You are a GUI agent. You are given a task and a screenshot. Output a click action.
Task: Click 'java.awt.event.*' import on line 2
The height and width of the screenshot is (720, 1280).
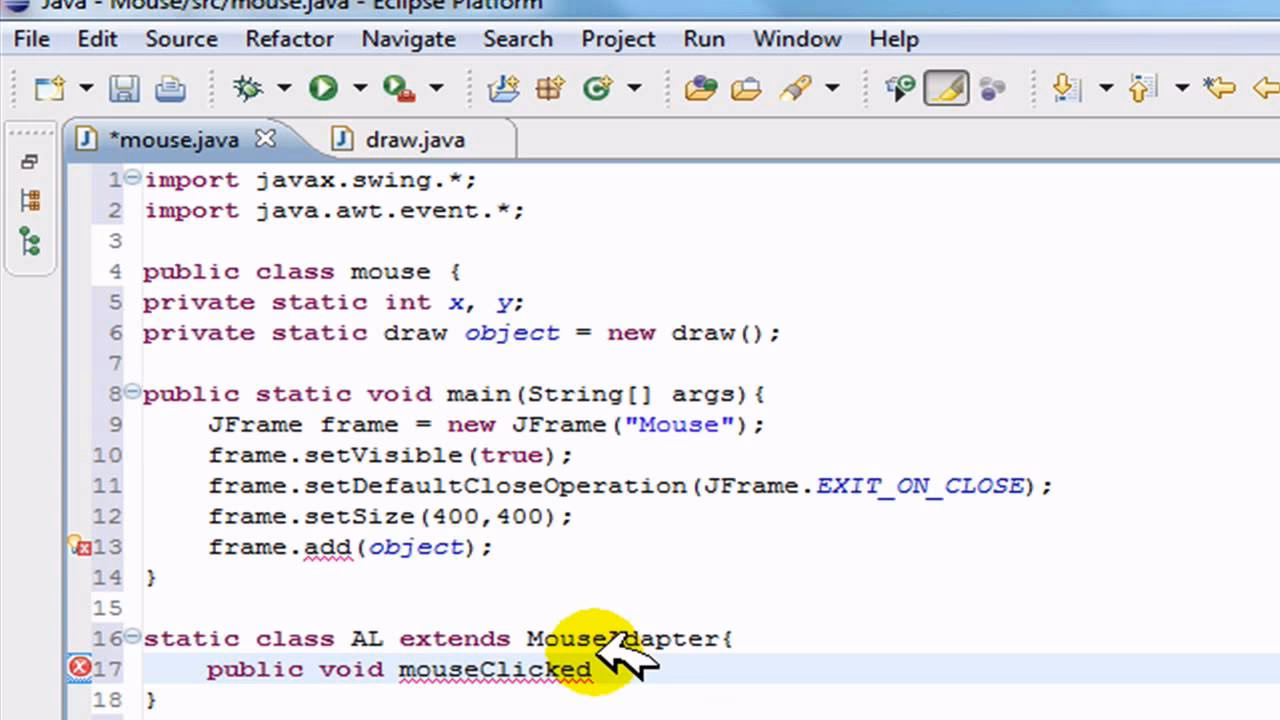(384, 210)
